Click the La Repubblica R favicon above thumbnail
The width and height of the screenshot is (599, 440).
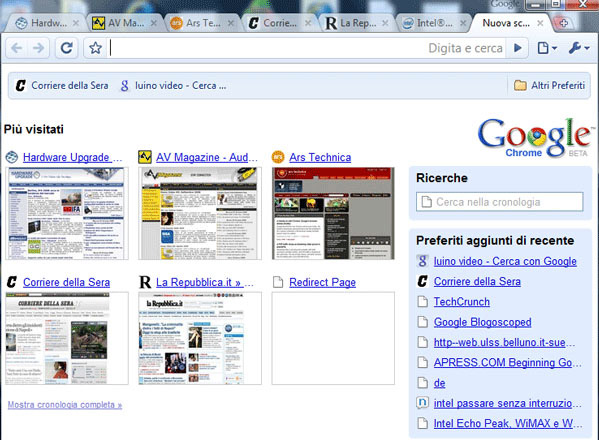click(x=145, y=282)
